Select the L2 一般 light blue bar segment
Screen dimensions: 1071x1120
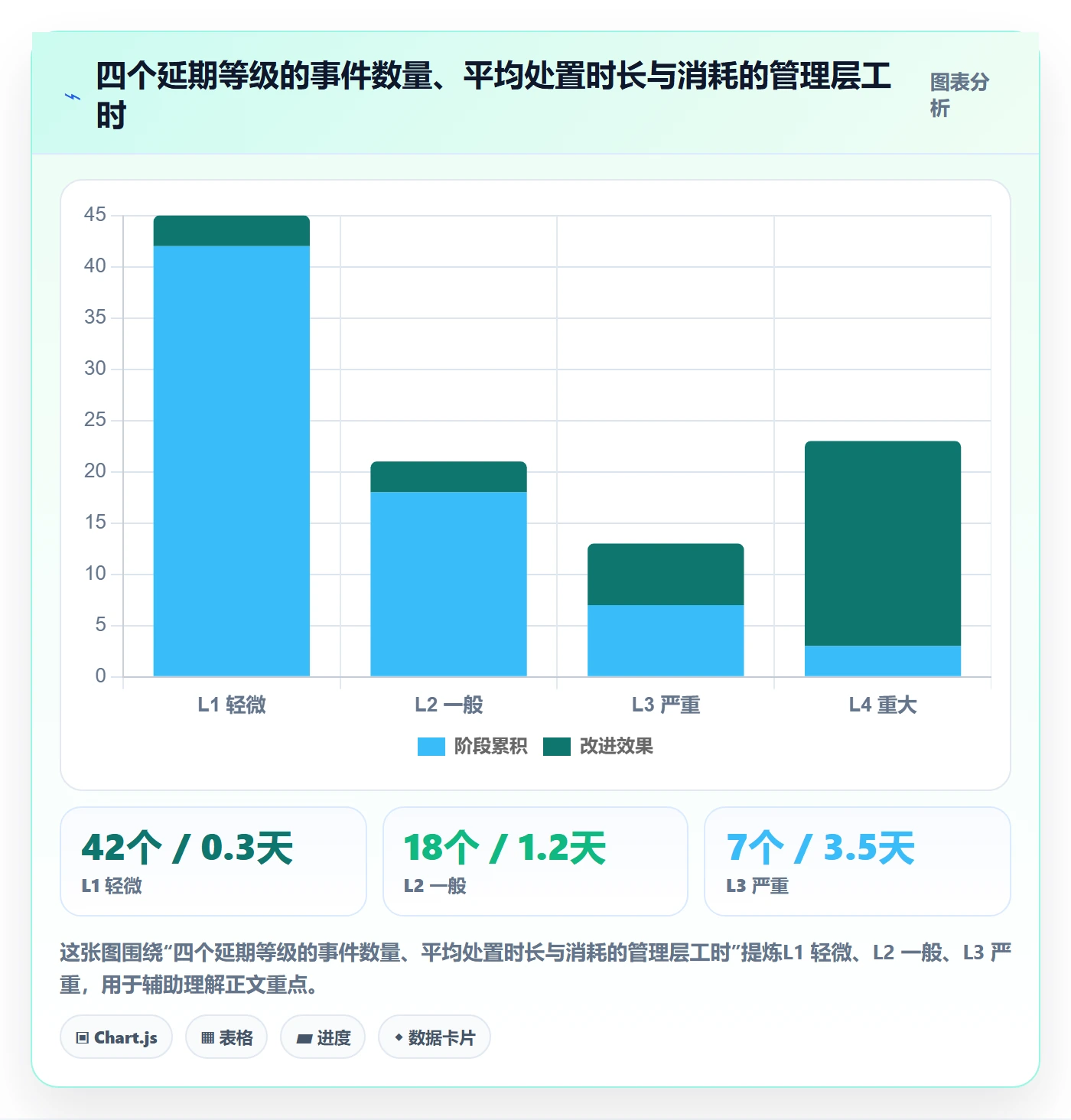pos(449,584)
